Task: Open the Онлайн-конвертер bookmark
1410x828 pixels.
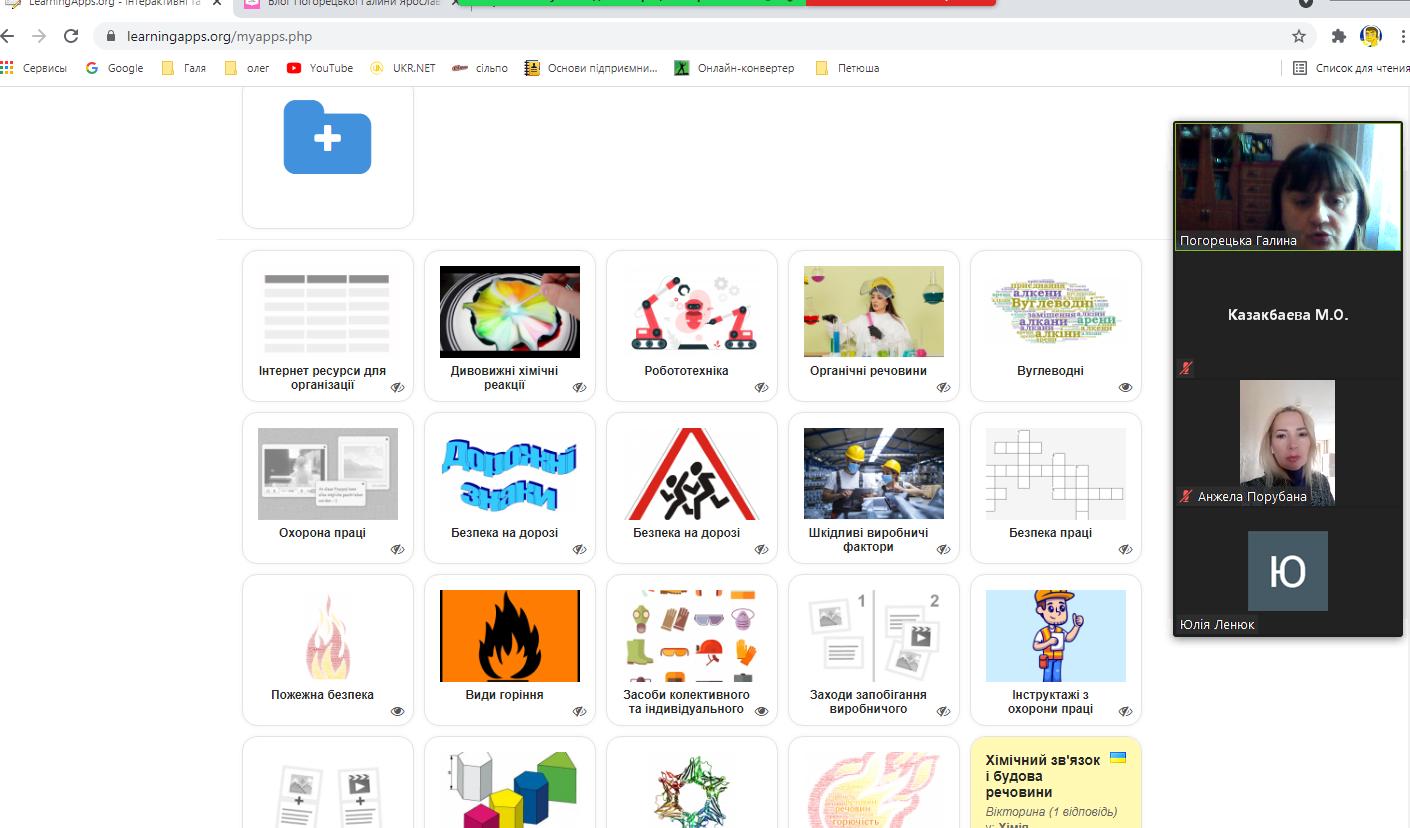Action: (x=735, y=68)
